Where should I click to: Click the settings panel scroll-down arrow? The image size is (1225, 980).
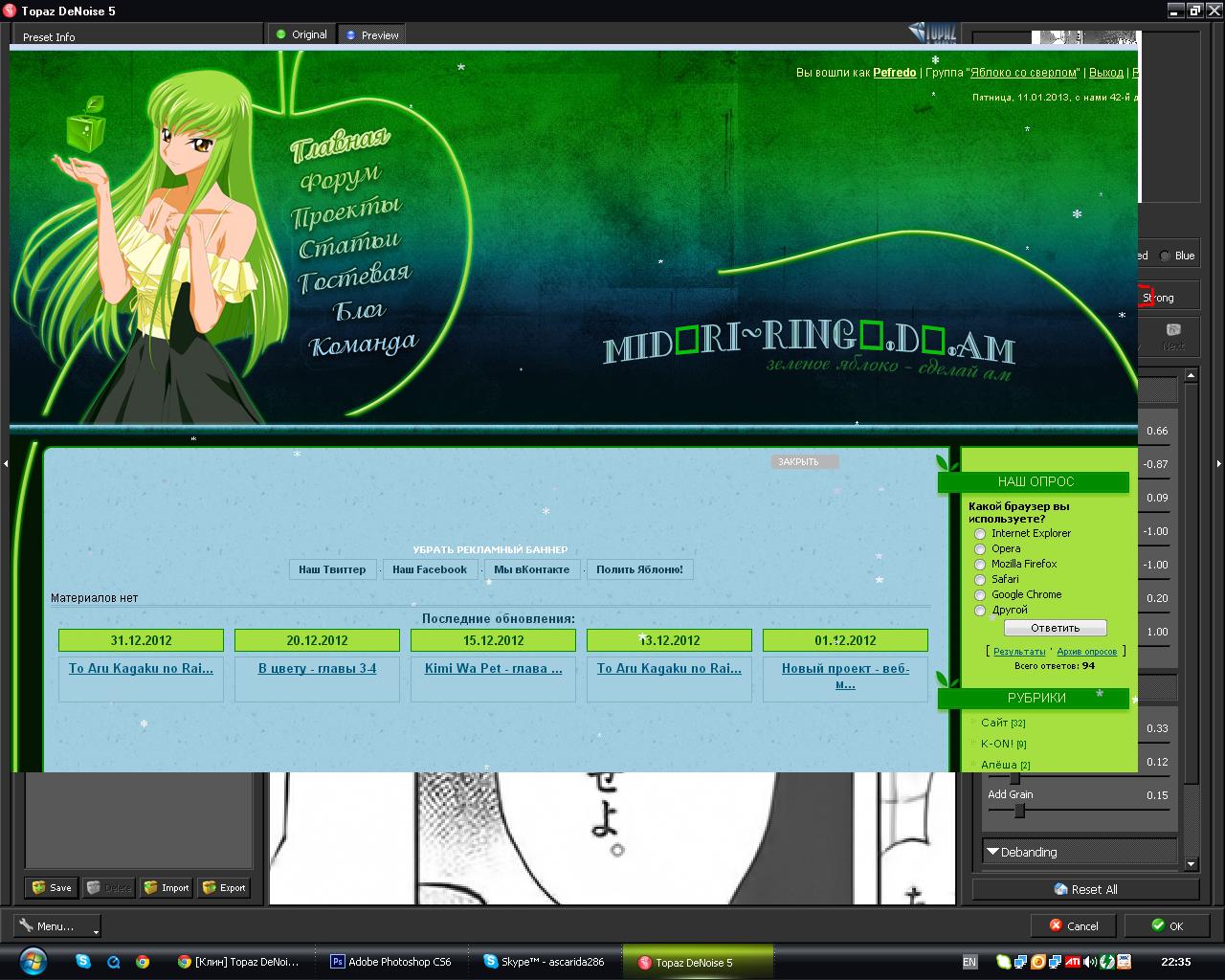coord(1191,864)
